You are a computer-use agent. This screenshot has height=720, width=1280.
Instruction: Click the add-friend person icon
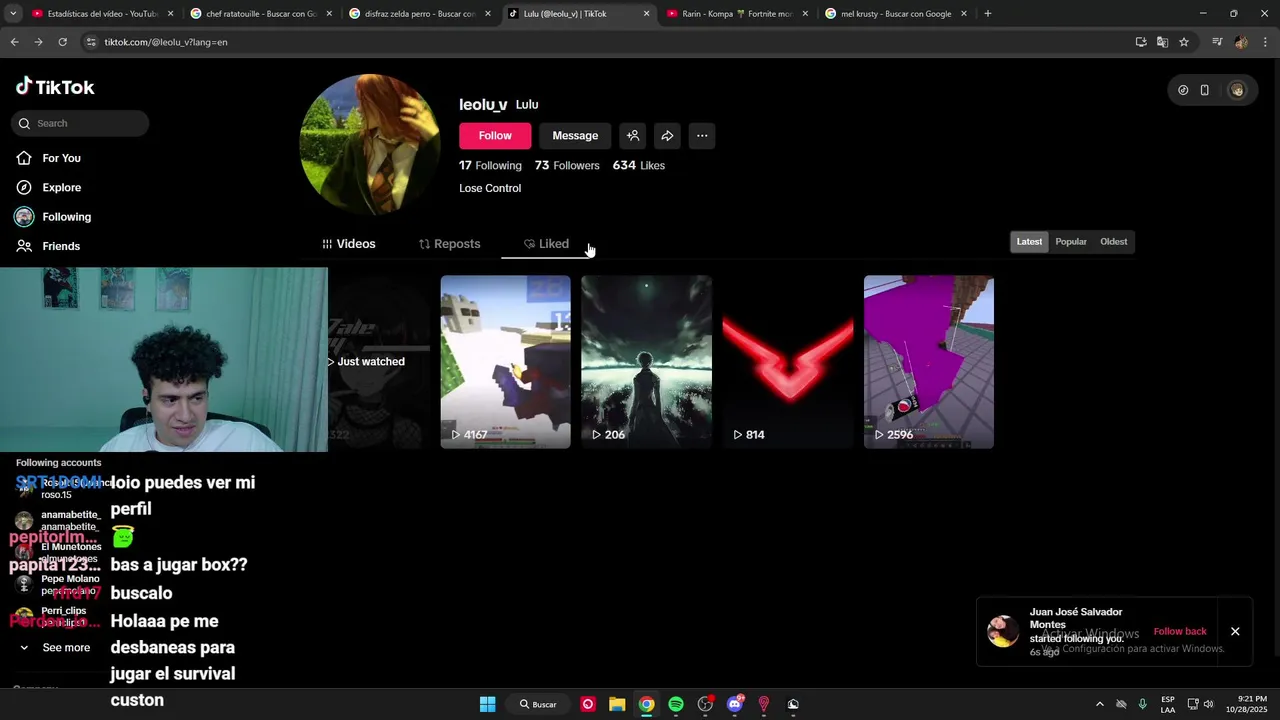coord(633,136)
